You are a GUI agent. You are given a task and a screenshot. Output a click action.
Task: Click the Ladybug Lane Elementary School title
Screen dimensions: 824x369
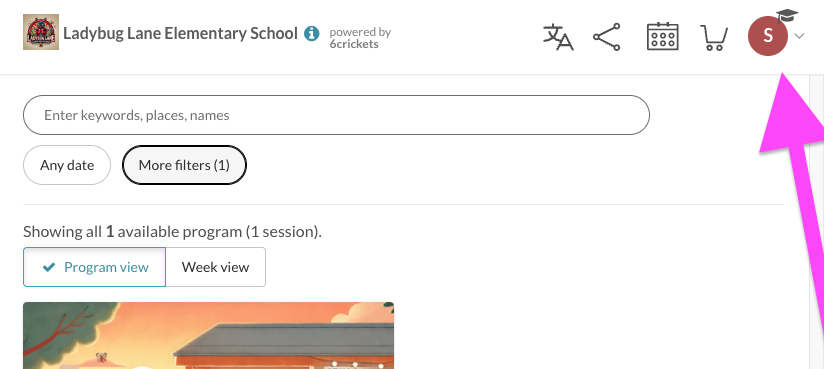click(x=180, y=34)
